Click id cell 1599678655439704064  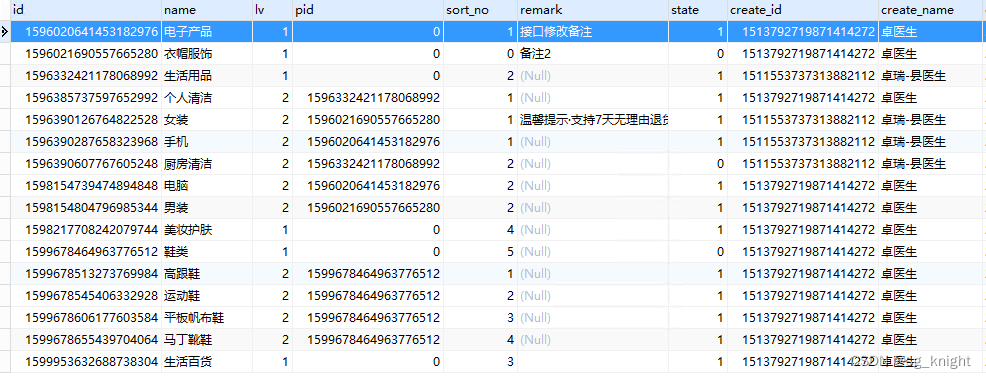[86, 340]
